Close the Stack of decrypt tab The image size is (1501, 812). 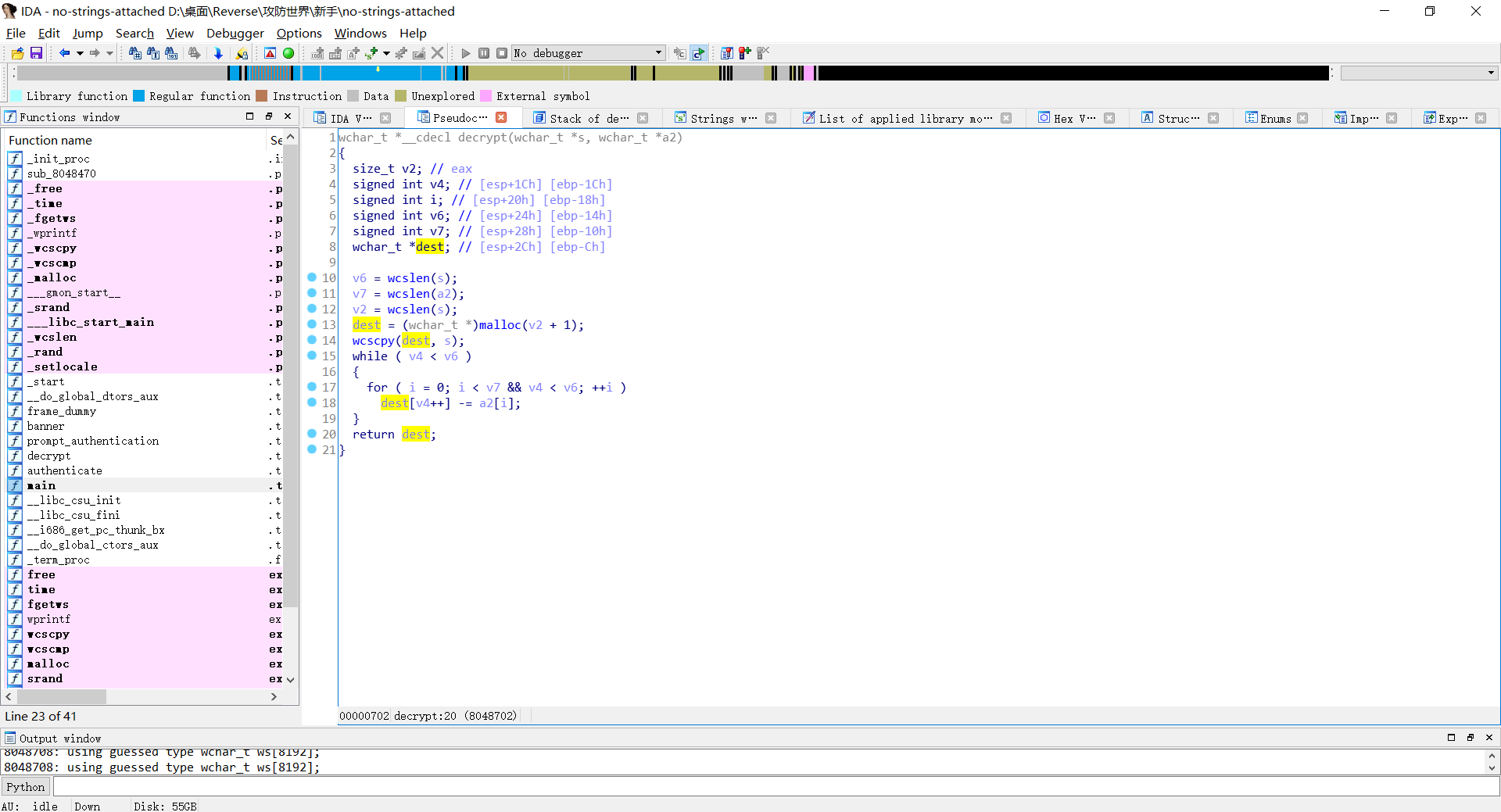pos(643,118)
